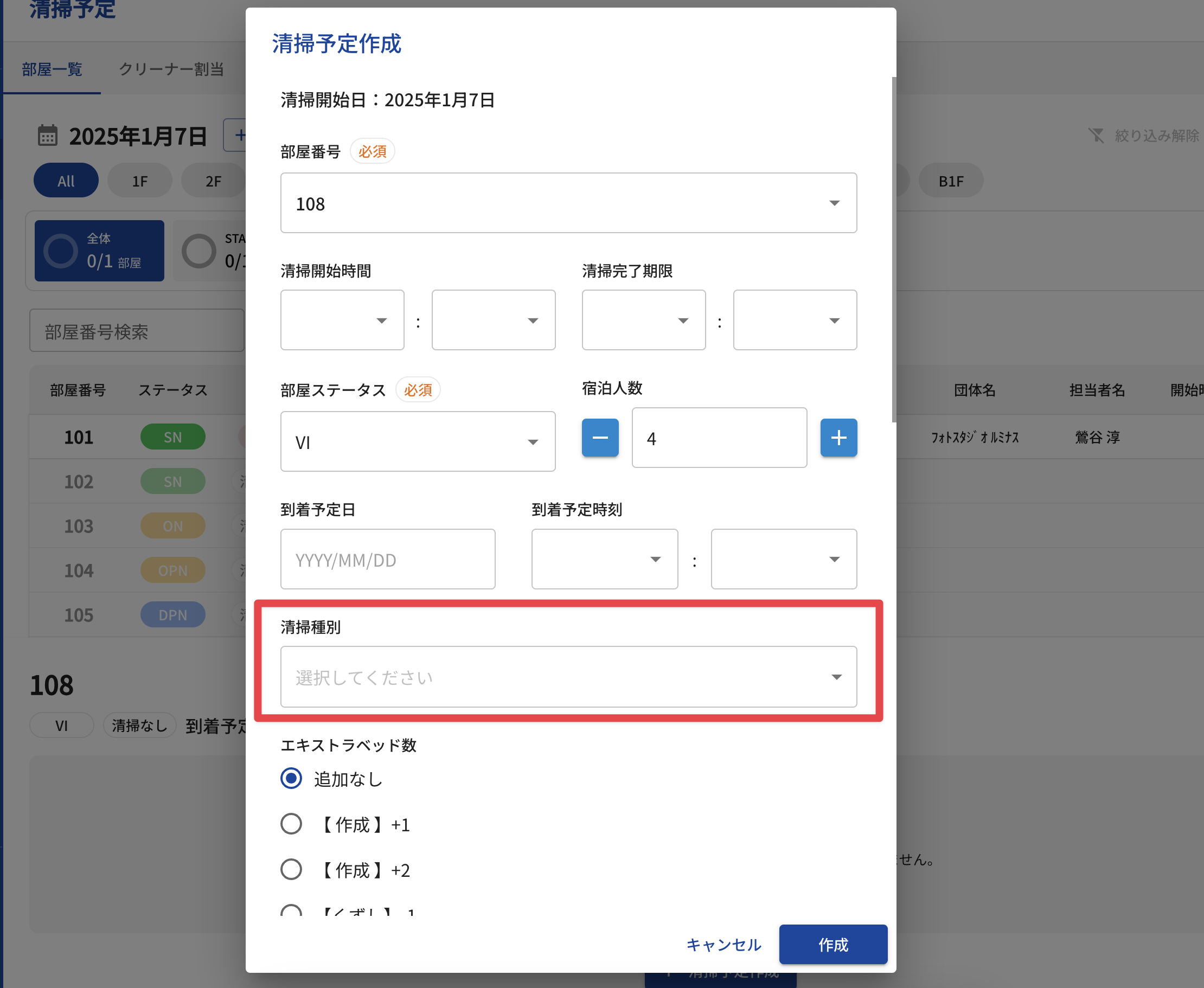Expand the 清掃種別 dropdown
Screen dimensions: 1204x988
[568, 677]
